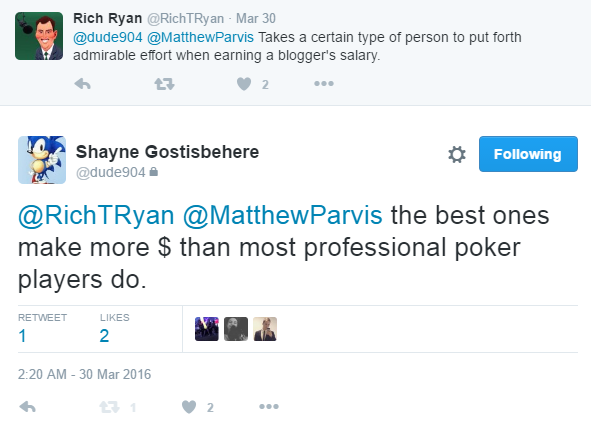The height and width of the screenshot is (438, 591).
Task: Like Rich Ryan's tweet
Action: [x=244, y=84]
